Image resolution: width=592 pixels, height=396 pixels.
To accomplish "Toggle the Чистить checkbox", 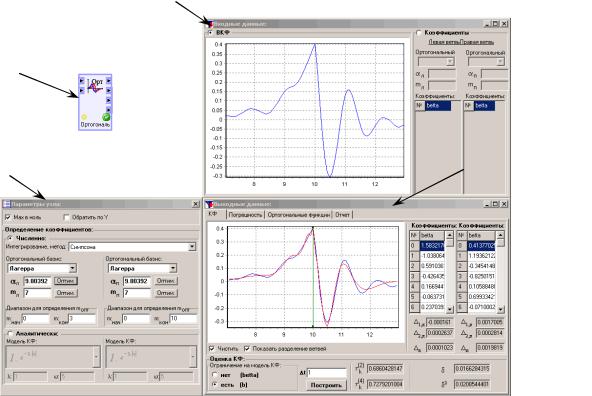I will pyautogui.click(x=212, y=348).
